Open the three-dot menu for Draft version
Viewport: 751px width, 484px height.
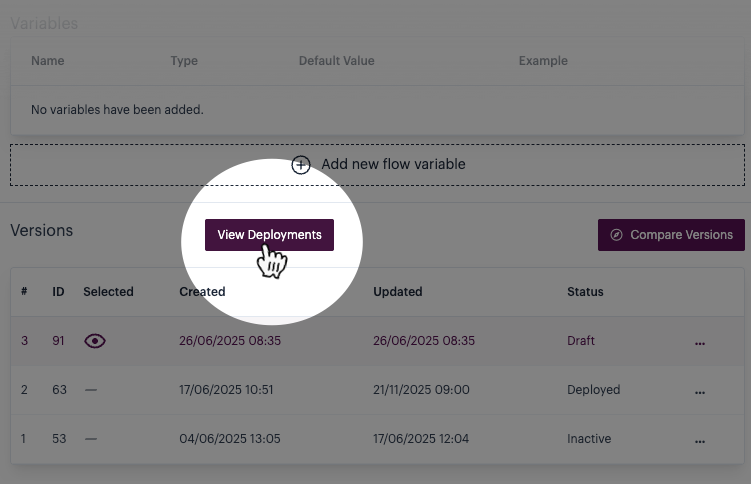coord(700,342)
